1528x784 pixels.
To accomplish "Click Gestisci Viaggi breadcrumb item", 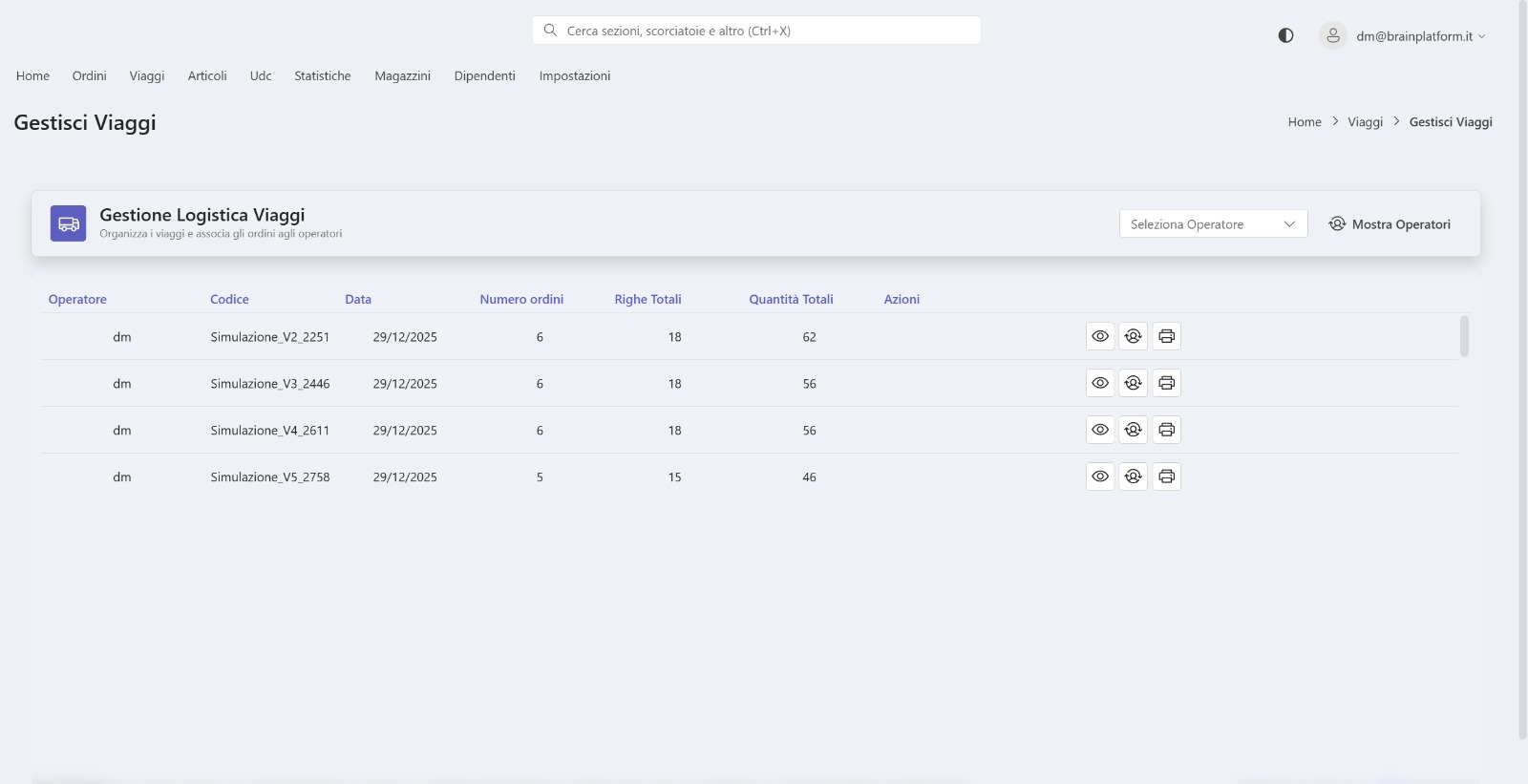I will click(x=1451, y=121).
